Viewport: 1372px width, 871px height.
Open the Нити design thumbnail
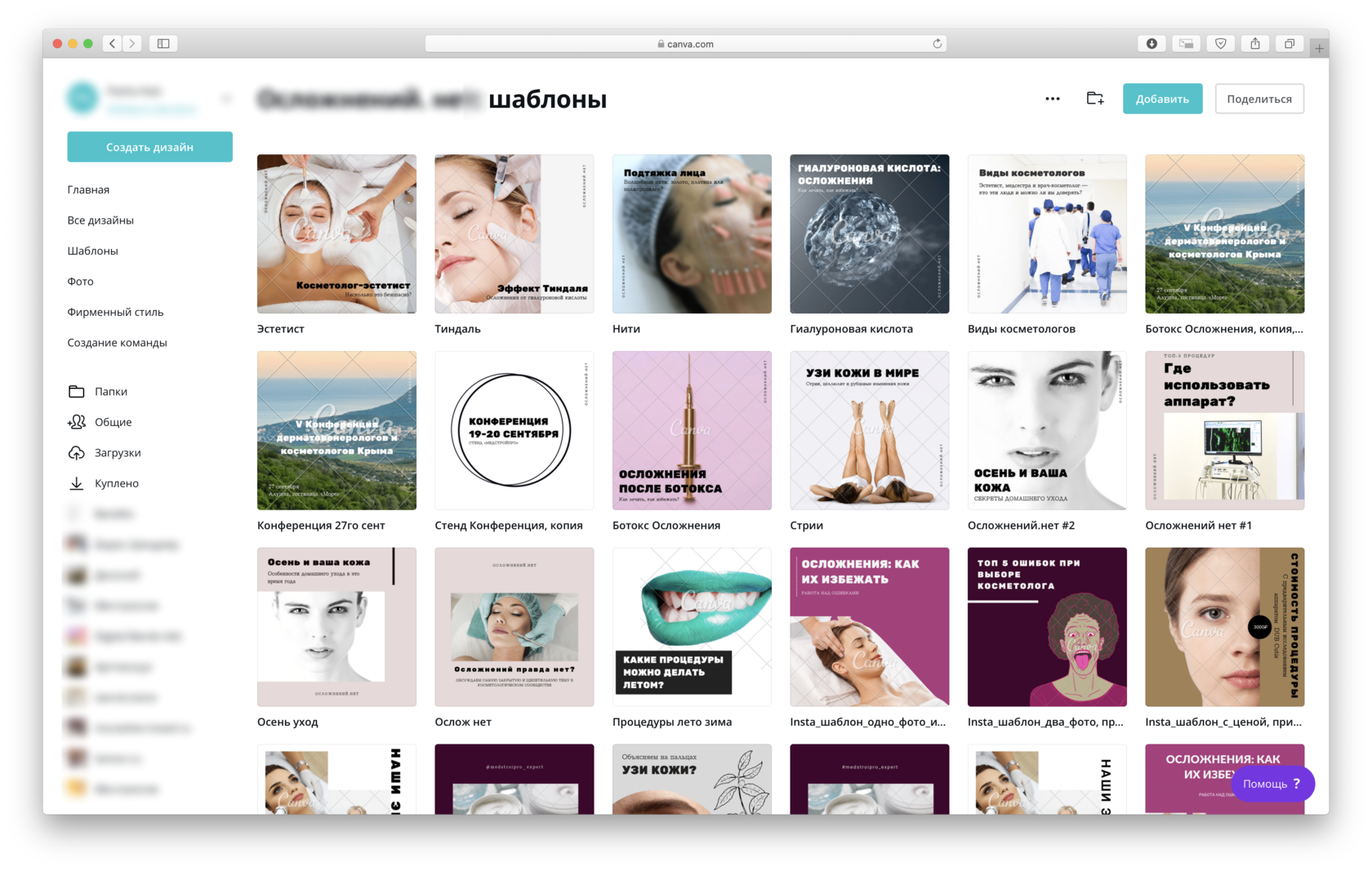[x=692, y=234]
